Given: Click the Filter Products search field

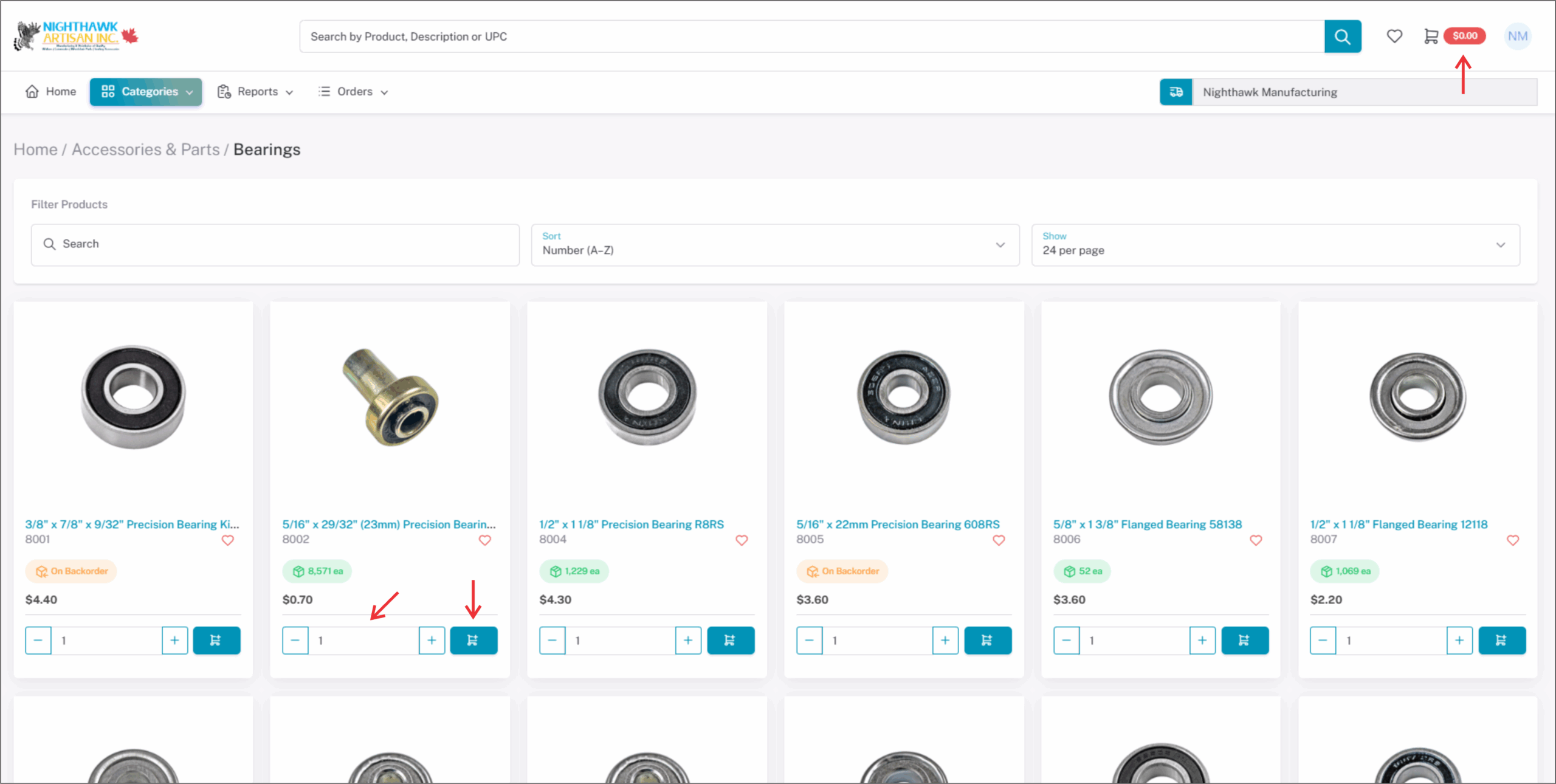Looking at the screenshot, I should pyautogui.click(x=275, y=244).
